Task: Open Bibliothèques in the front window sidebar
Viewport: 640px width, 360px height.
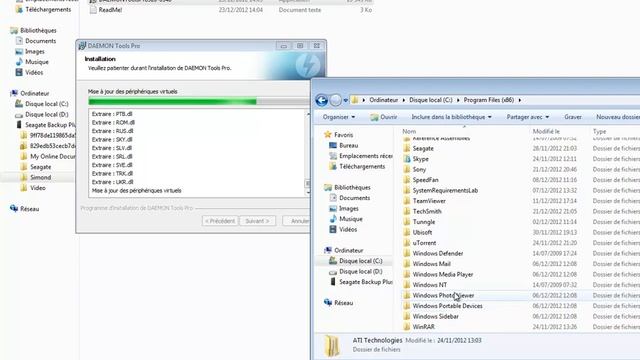Action: point(352,187)
